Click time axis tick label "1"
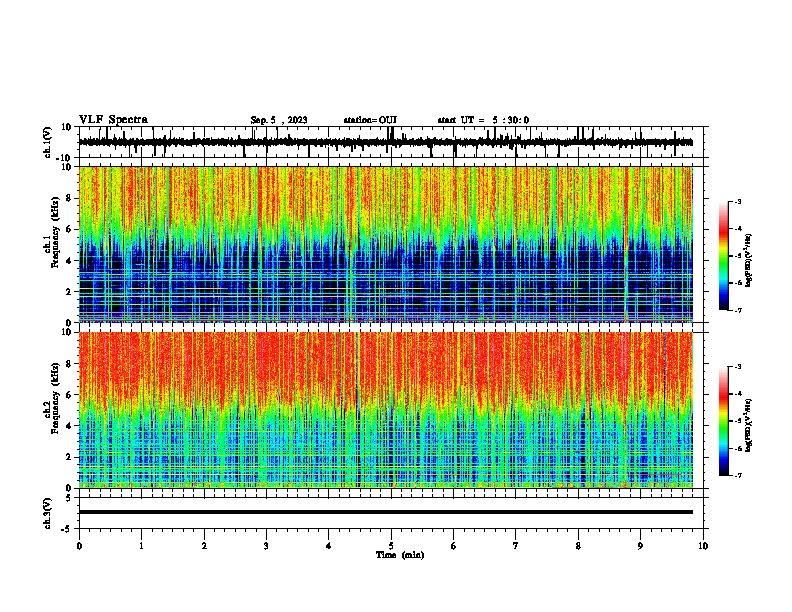 141,546
